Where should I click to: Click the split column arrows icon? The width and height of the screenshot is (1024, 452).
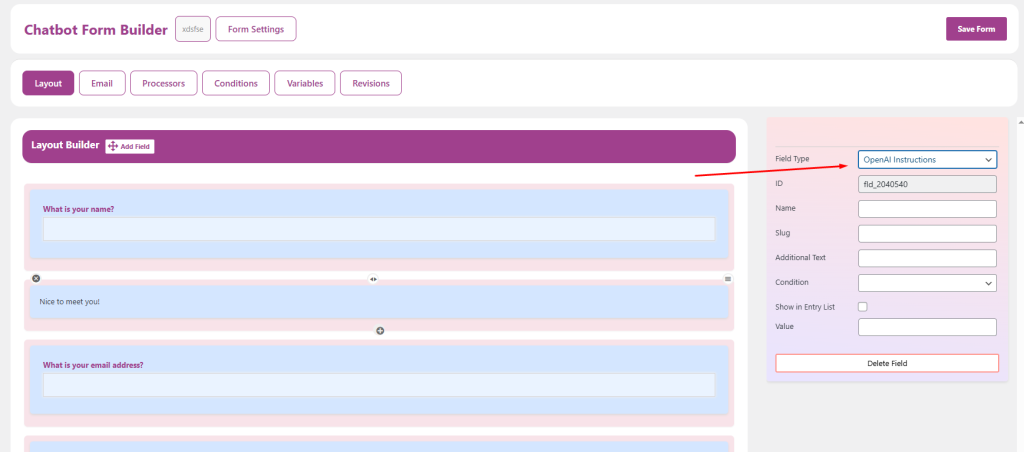point(373,279)
